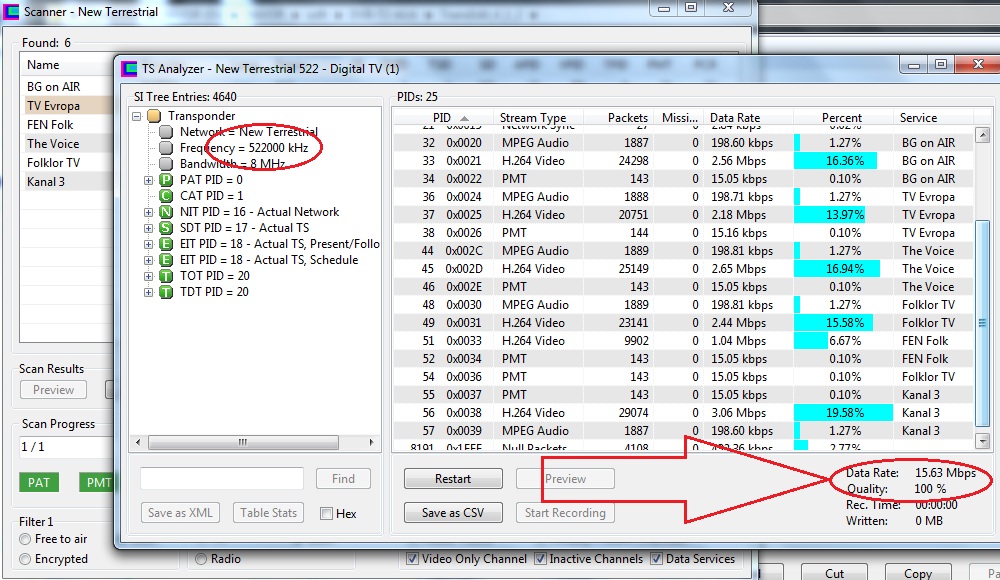Click the E icon of EIT Schedule entry
Viewport: 1000px width, 580px height.
(166, 260)
